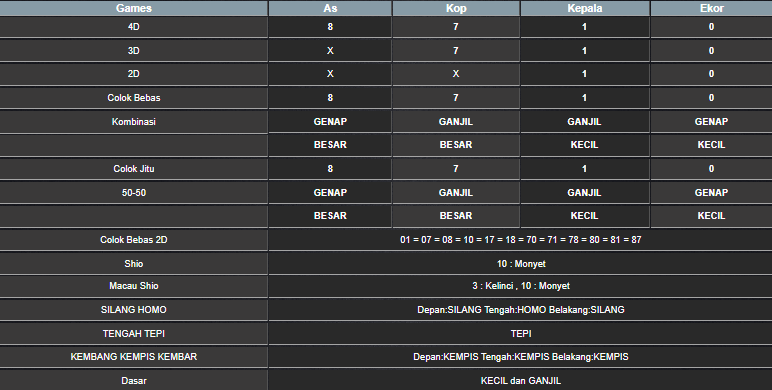Select the Colok Bebas 2D label

[134, 240]
